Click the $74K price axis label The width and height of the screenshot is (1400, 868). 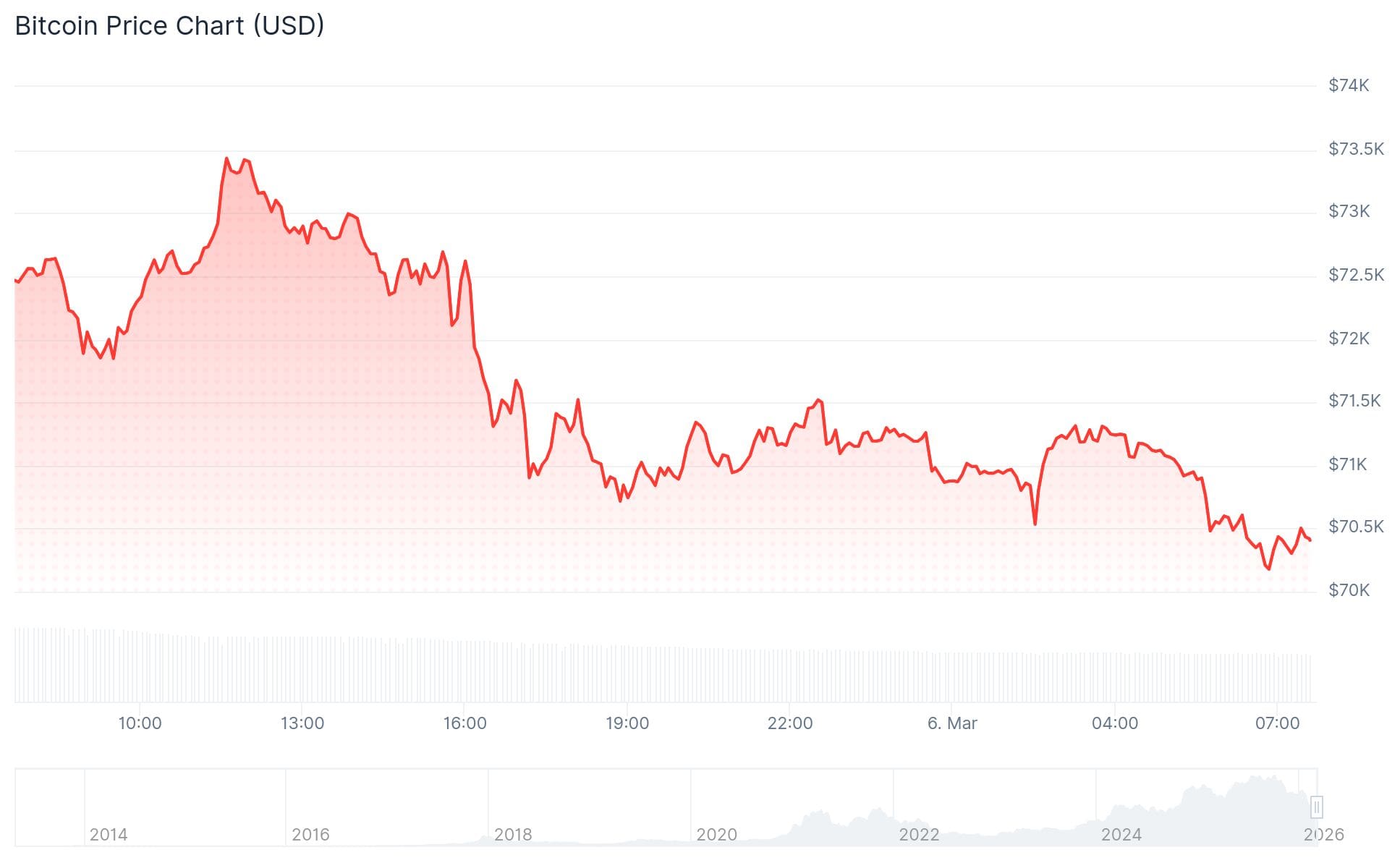(x=1349, y=85)
